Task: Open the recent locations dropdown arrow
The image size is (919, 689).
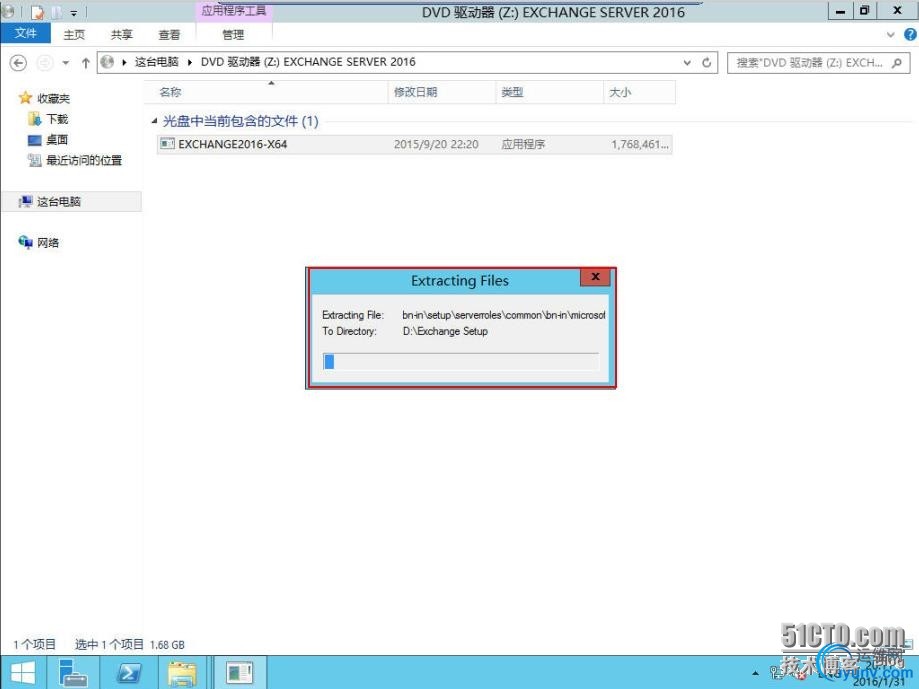Action: pos(66,63)
